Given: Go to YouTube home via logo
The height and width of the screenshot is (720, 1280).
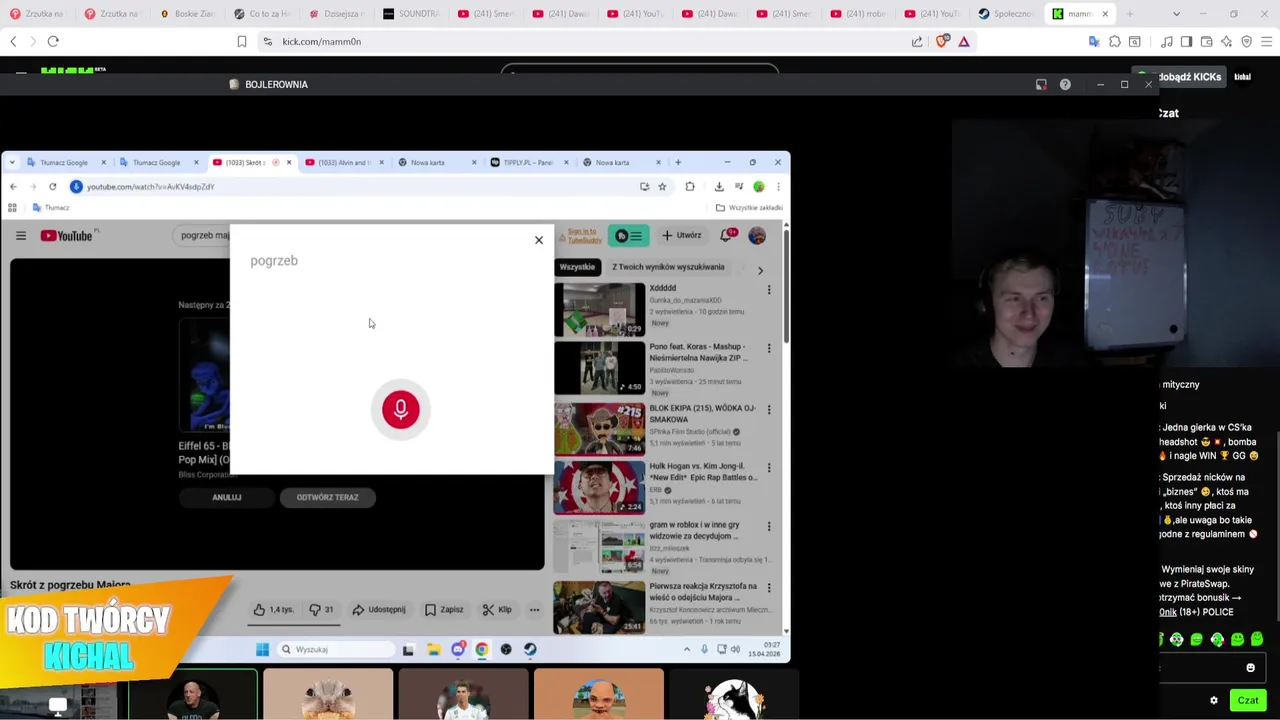Looking at the screenshot, I should click(68, 235).
